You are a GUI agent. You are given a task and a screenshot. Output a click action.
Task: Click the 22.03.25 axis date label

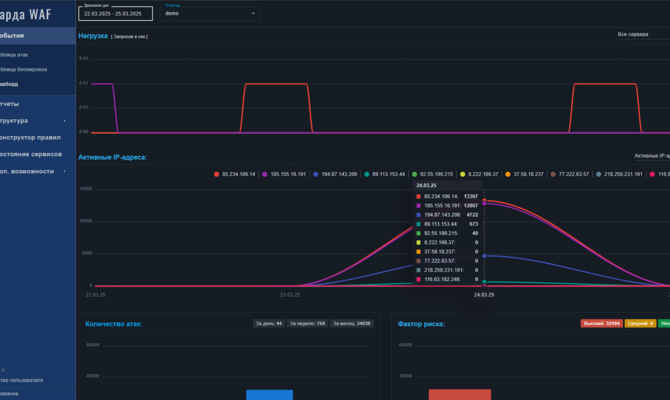(x=95, y=295)
